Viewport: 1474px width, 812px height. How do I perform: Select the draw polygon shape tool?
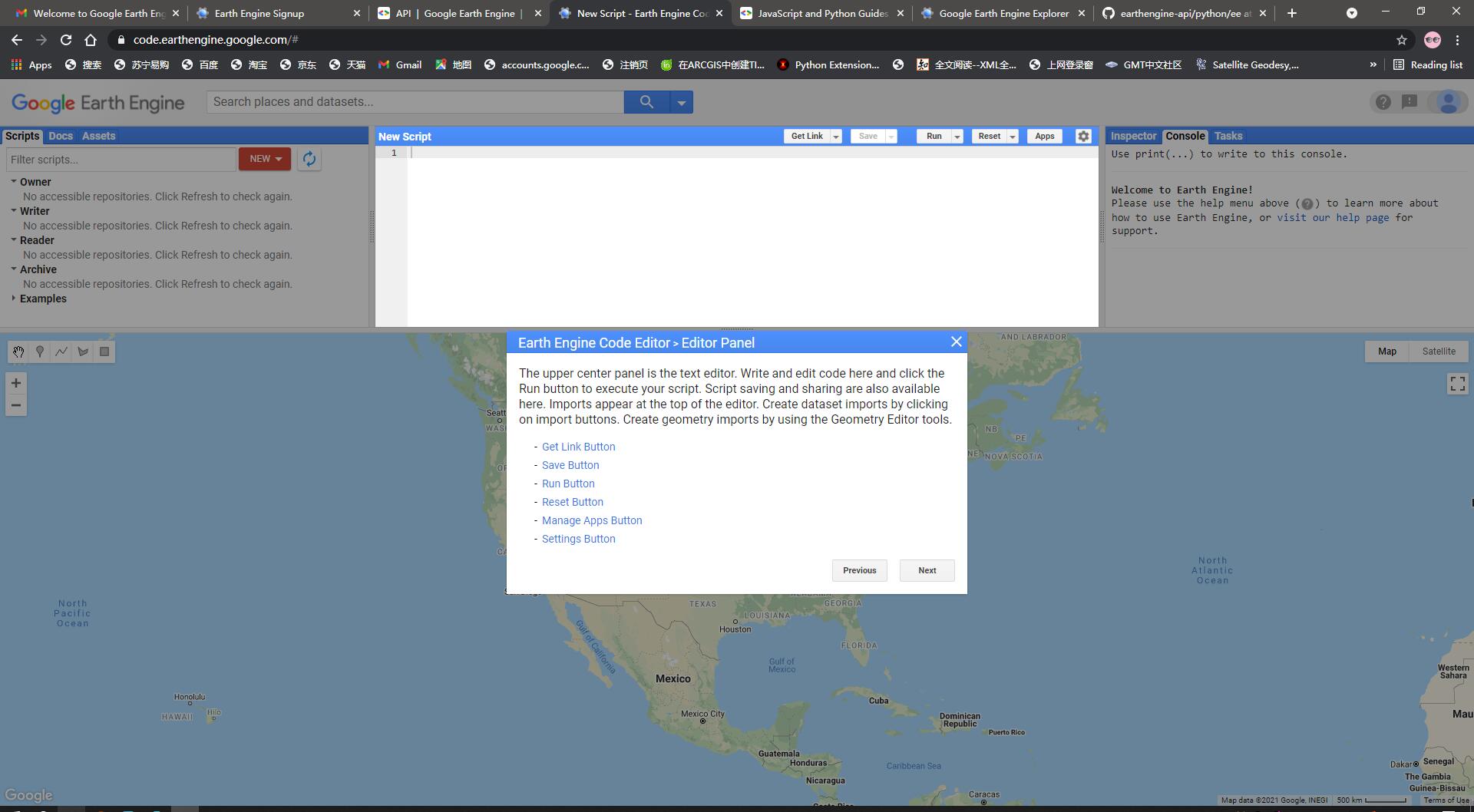83,352
